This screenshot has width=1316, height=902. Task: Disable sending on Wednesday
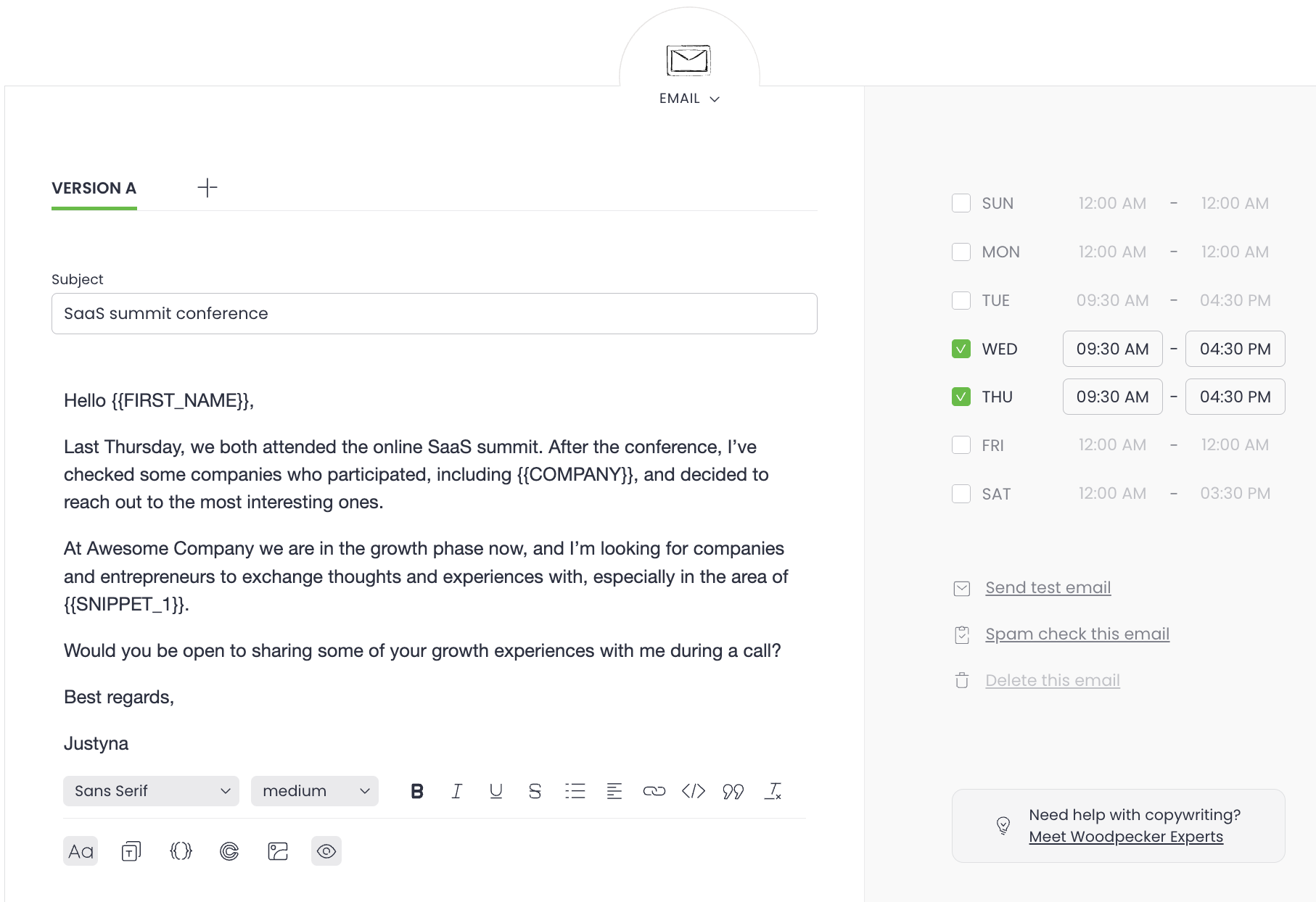tap(961, 348)
